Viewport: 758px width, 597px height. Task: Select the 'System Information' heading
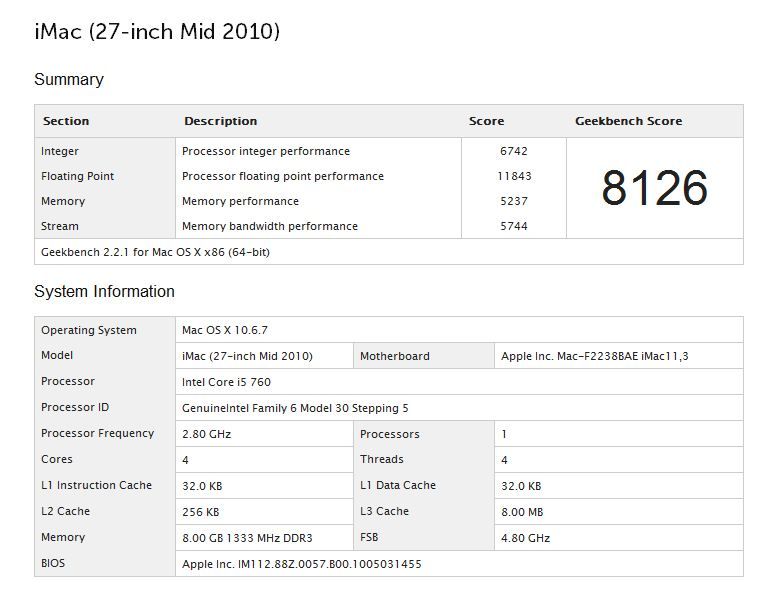tap(104, 291)
